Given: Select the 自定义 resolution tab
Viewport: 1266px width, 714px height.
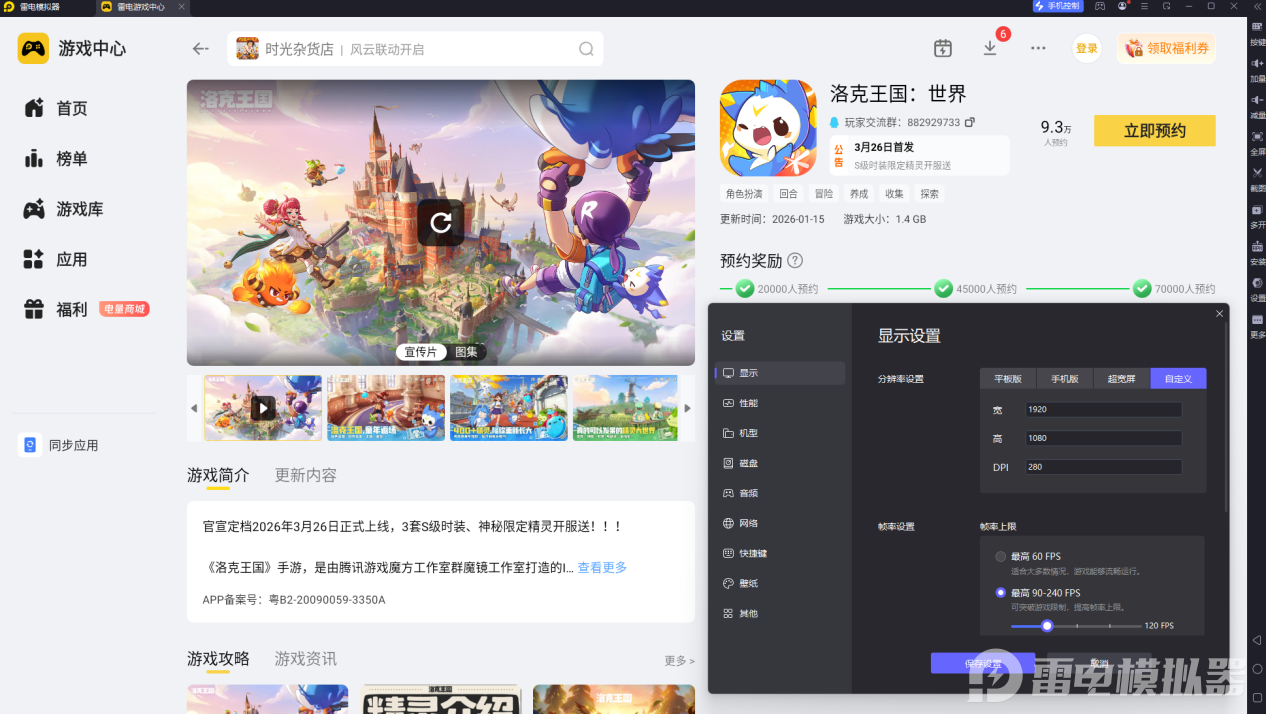Looking at the screenshot, I should (x=1178, y=379).
